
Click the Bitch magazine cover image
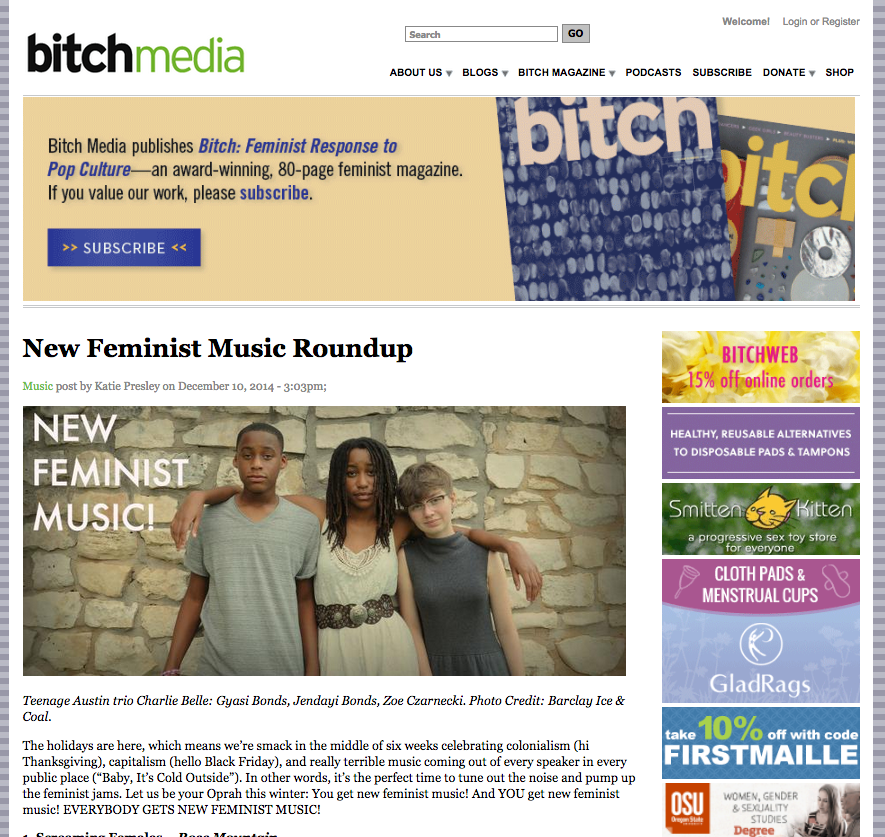(674, 199)
